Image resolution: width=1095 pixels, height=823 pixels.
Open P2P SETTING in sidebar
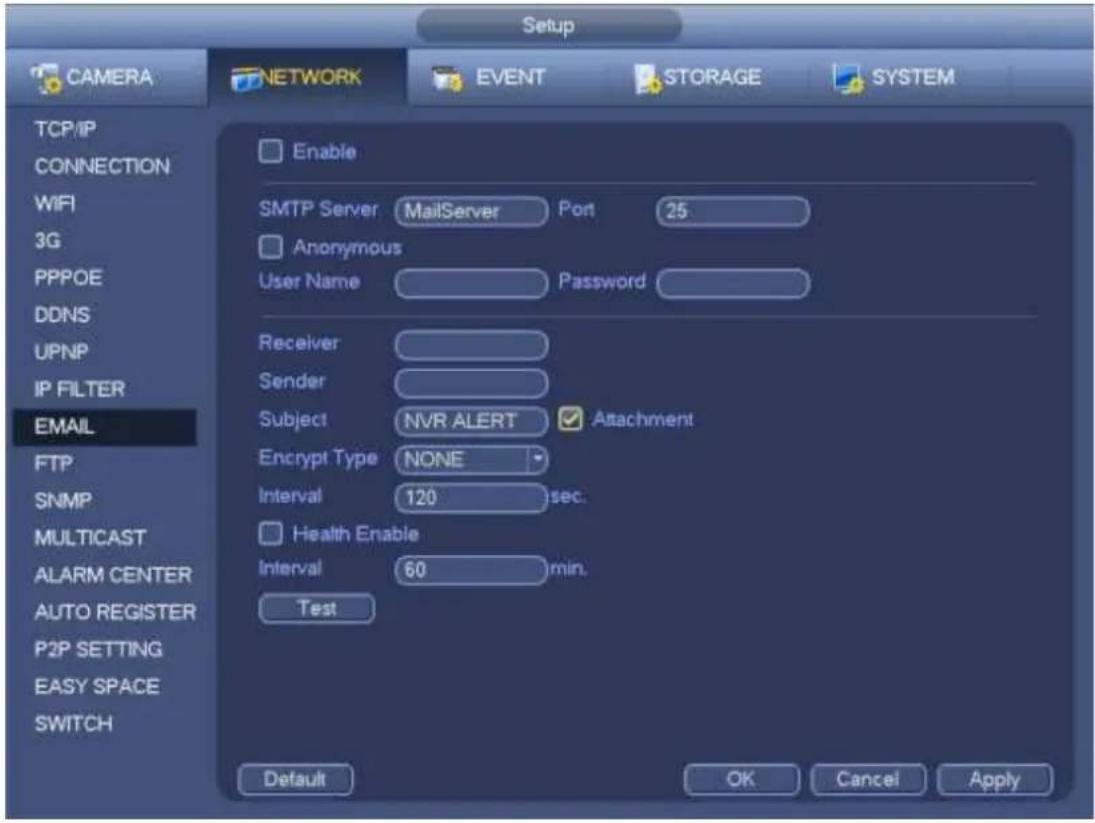[x=98, y=649]
